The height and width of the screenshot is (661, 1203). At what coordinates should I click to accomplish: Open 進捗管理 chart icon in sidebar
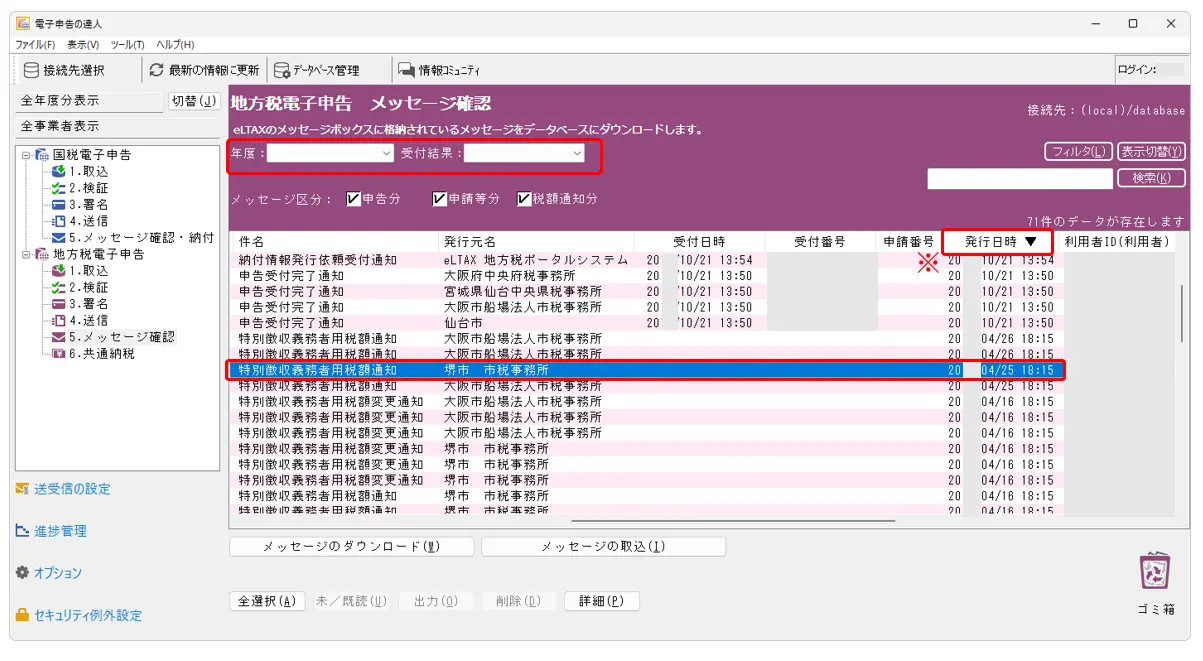coord(22,531)
